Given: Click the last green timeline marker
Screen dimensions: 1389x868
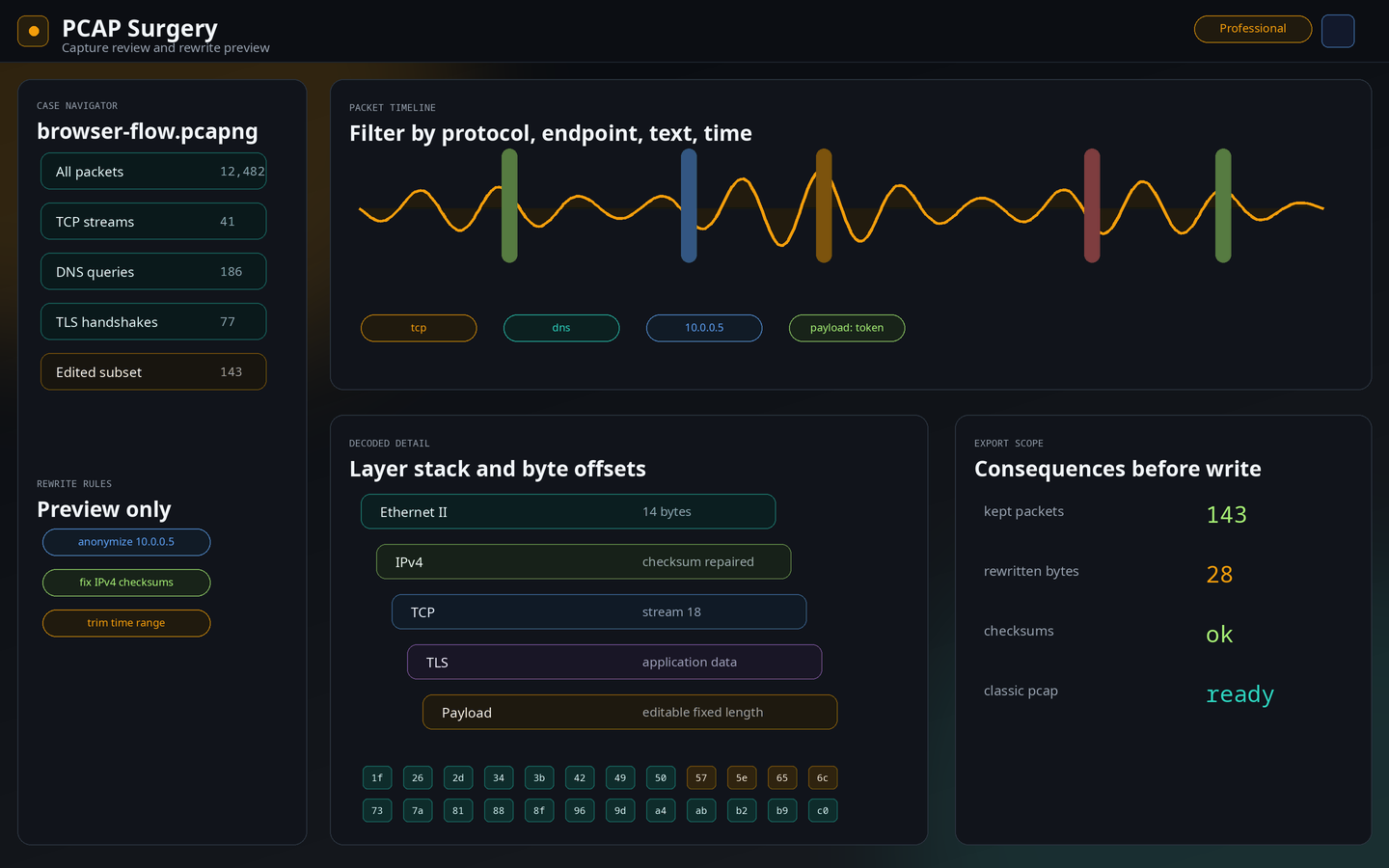Looking at the screenshot, I should [x=1223, y=205].
